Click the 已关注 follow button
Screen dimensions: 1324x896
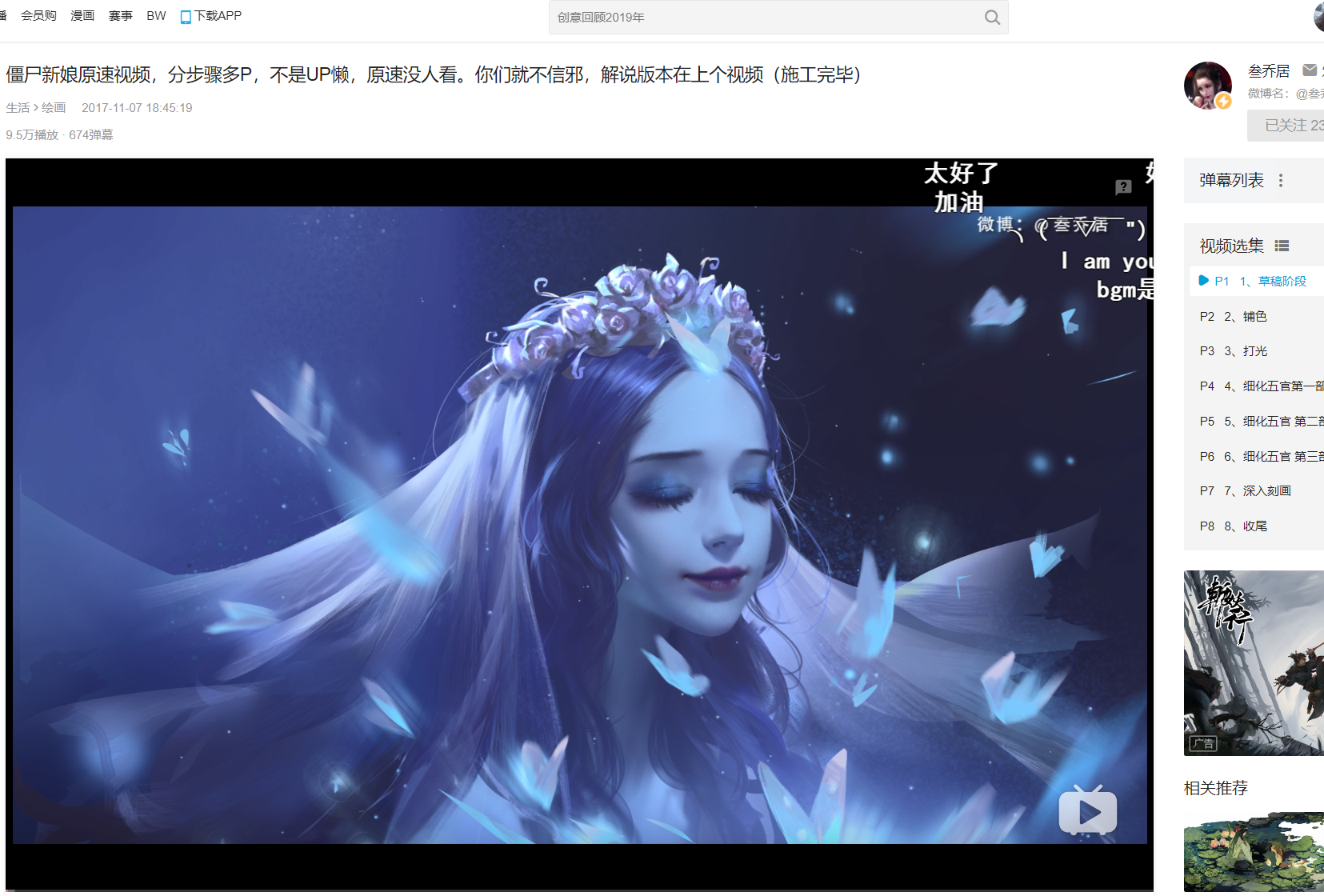click(1286, 125)
